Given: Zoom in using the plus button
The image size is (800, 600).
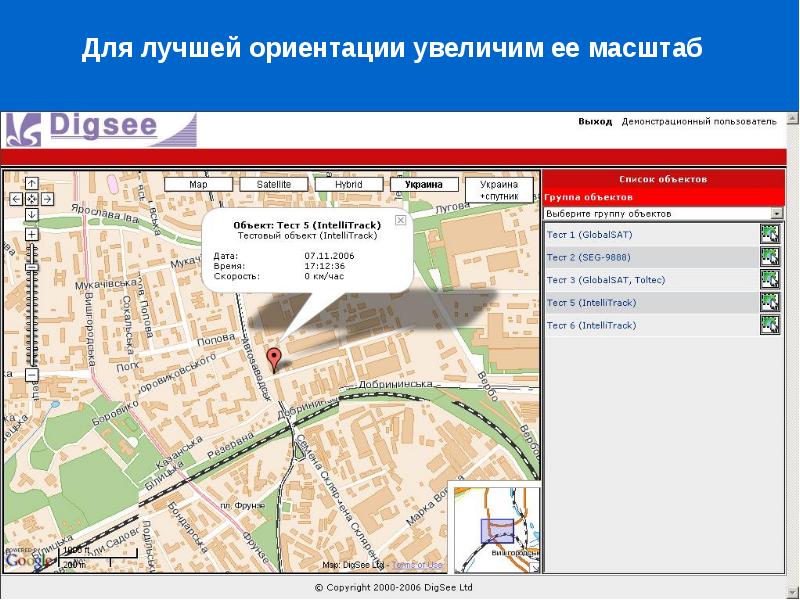Looking at the screenshot, I should click(31, 234).
